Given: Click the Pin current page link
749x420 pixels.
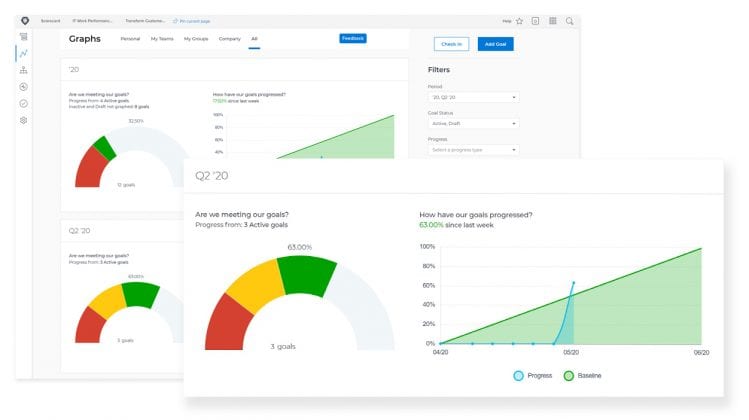Looking at the screenshot, I should click(x=192, y=21).
